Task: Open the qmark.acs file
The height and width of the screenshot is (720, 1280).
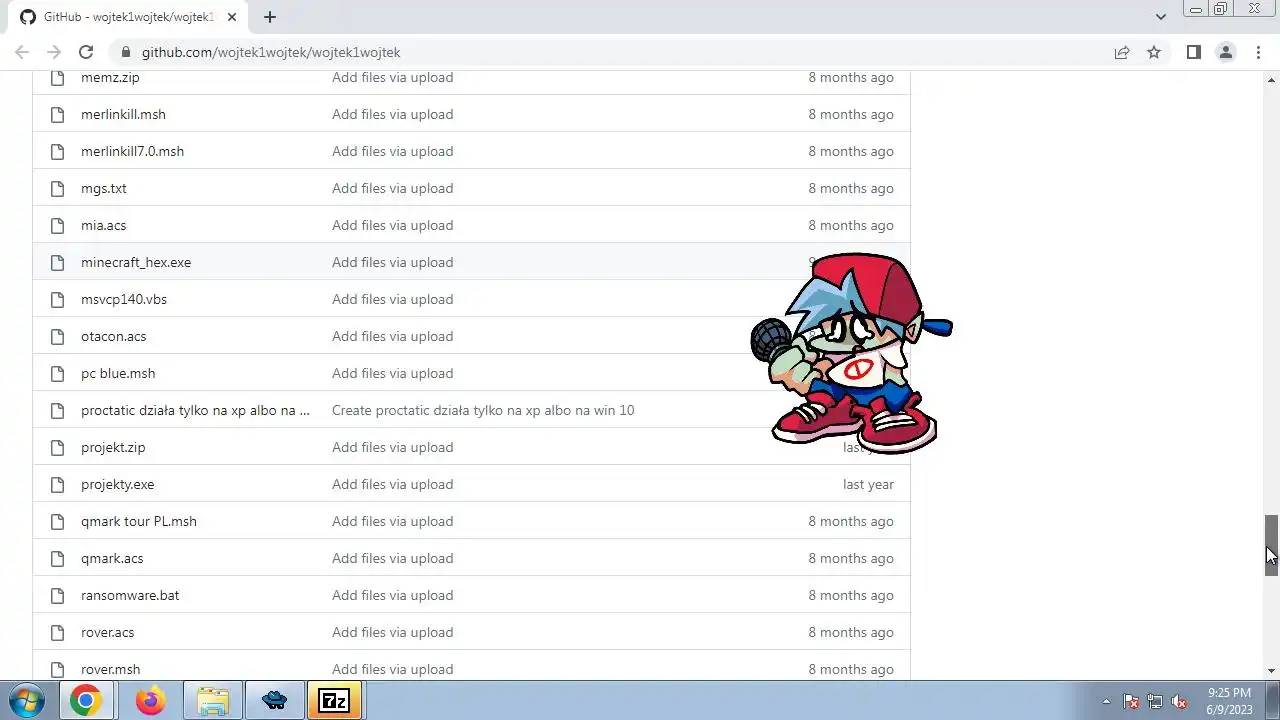Action: tap(112, 558)
